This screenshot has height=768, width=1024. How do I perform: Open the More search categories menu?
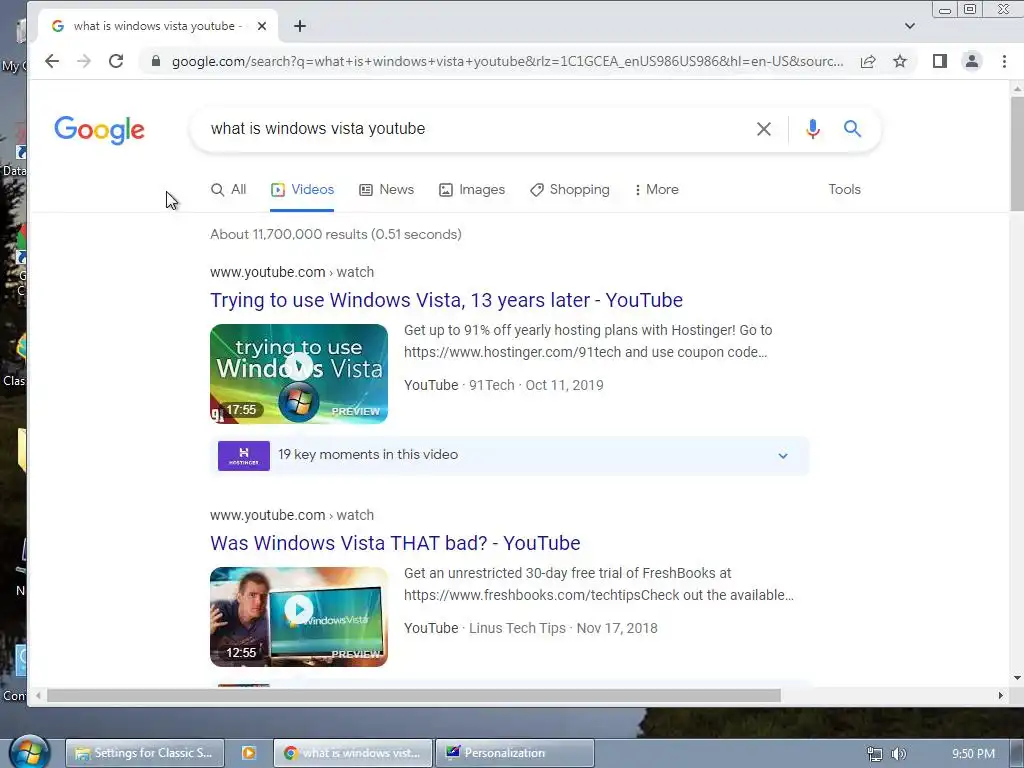point(656,189)
